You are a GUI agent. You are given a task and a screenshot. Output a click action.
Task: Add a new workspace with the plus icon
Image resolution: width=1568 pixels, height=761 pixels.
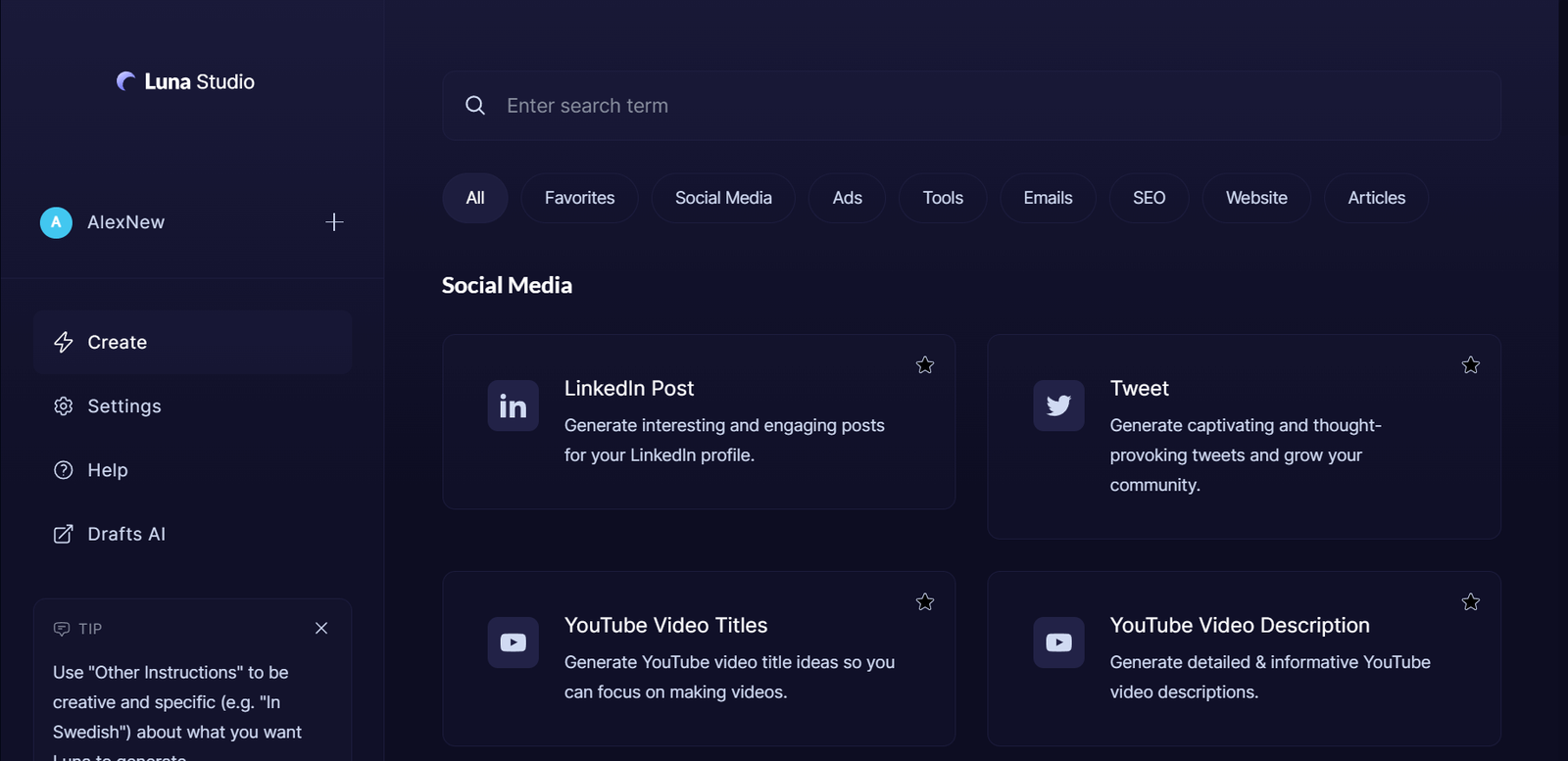tap(334, 222)
